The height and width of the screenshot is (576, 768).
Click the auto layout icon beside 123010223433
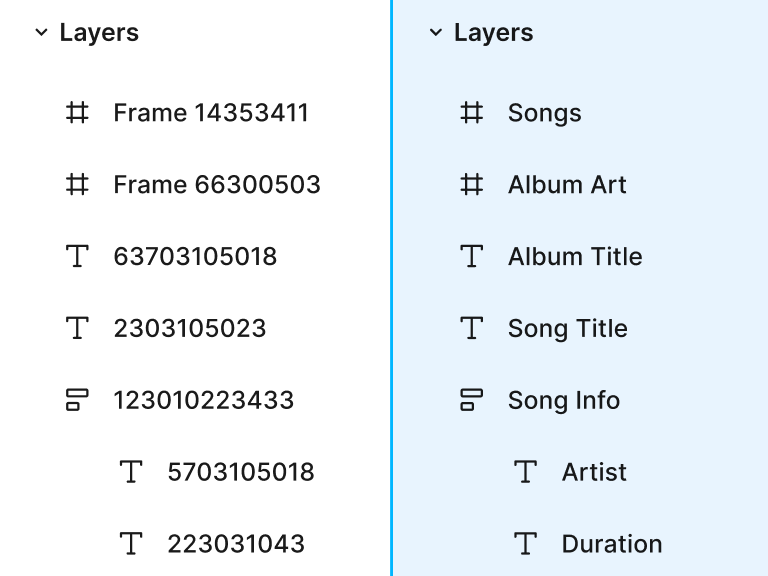click(x=77, y=400)
